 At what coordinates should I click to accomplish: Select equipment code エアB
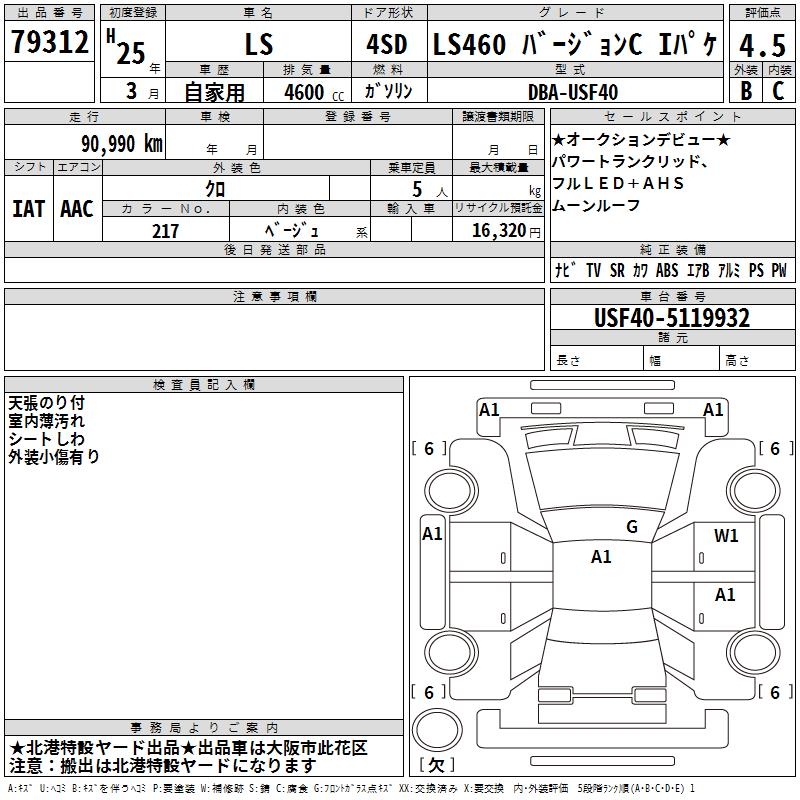(x=698, y=270)
